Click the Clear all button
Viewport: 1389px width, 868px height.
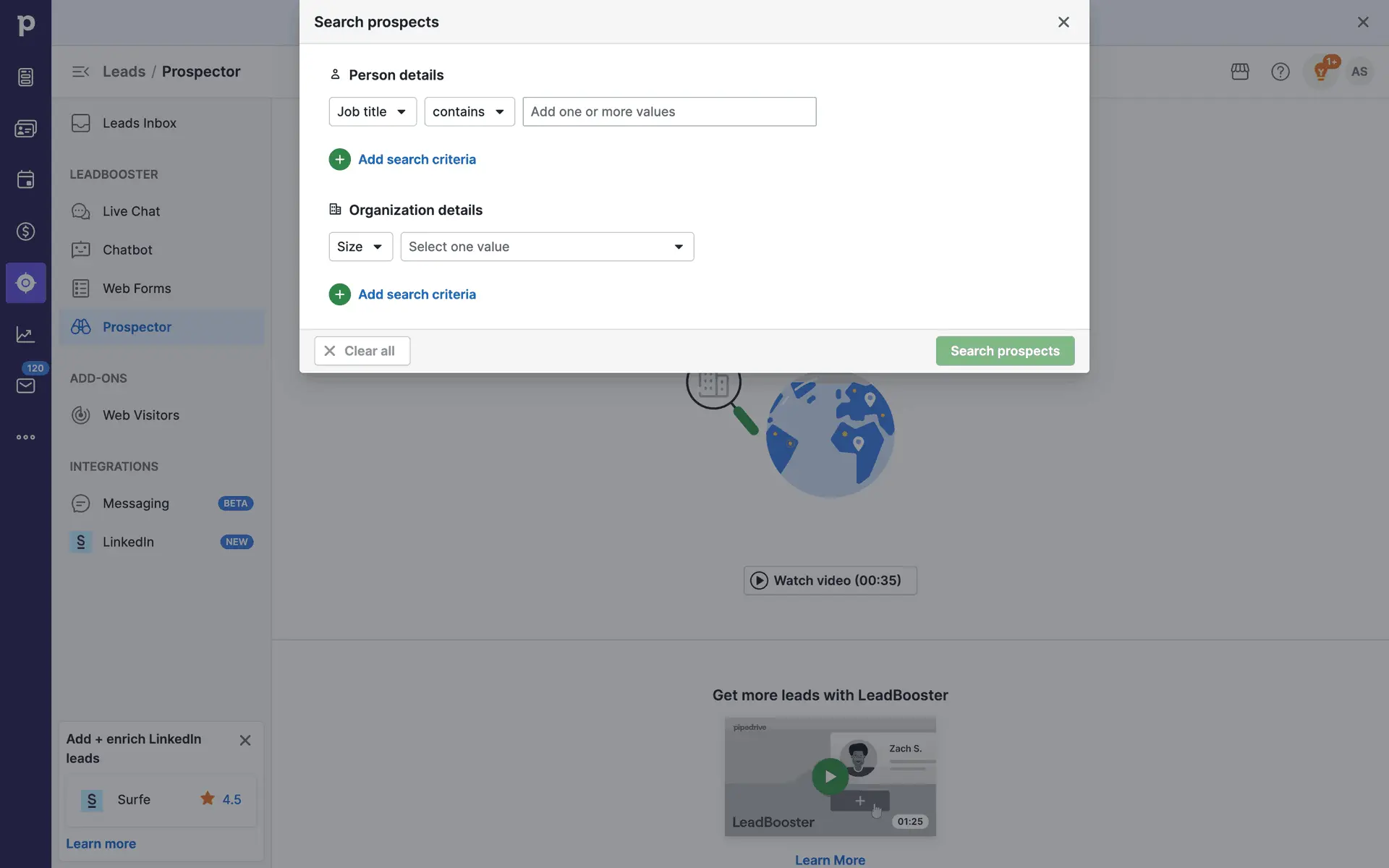click(x=362, y=351)
